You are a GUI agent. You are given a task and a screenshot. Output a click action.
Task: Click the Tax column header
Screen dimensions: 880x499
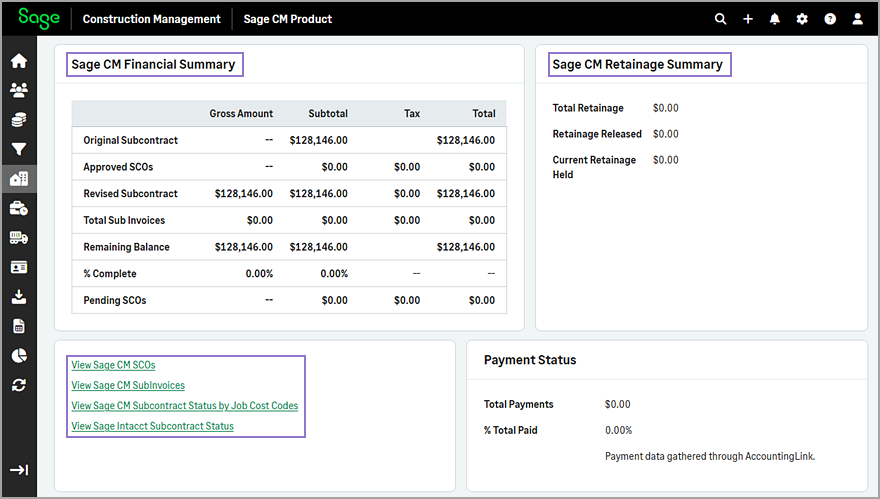[412, 113]
